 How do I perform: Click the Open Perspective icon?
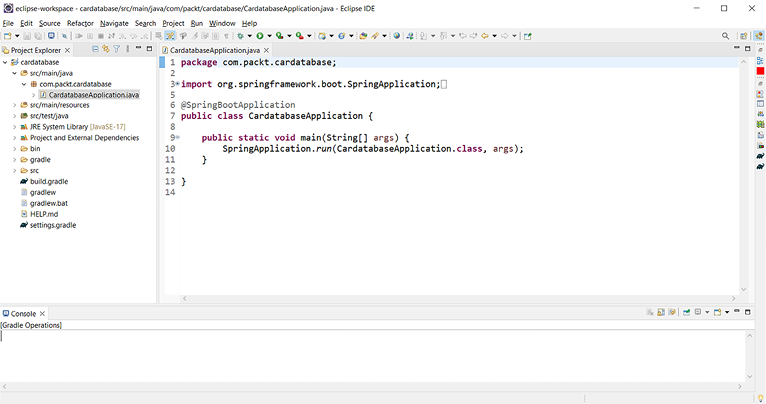click(742, 36)
